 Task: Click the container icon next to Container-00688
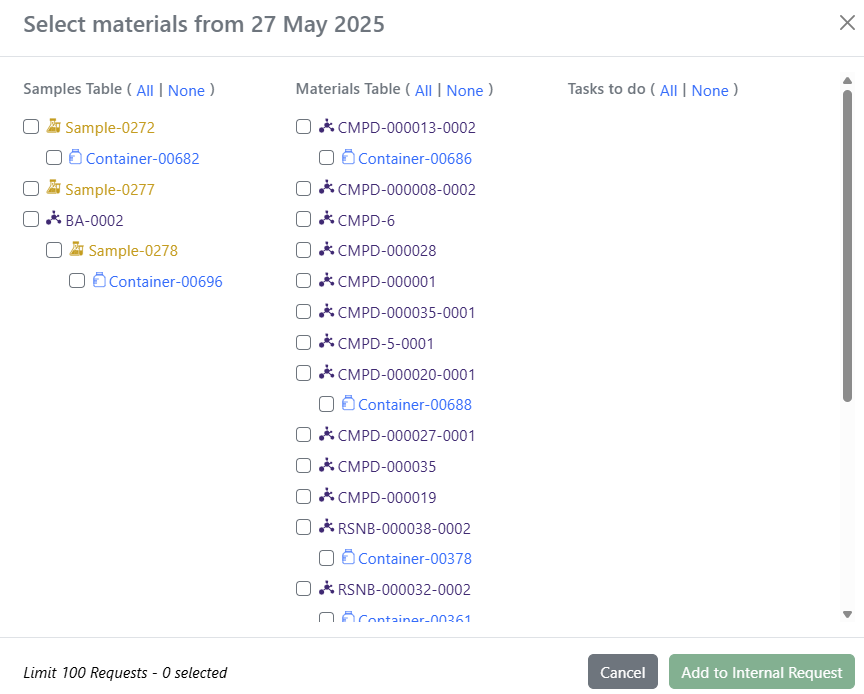(348, 404)
